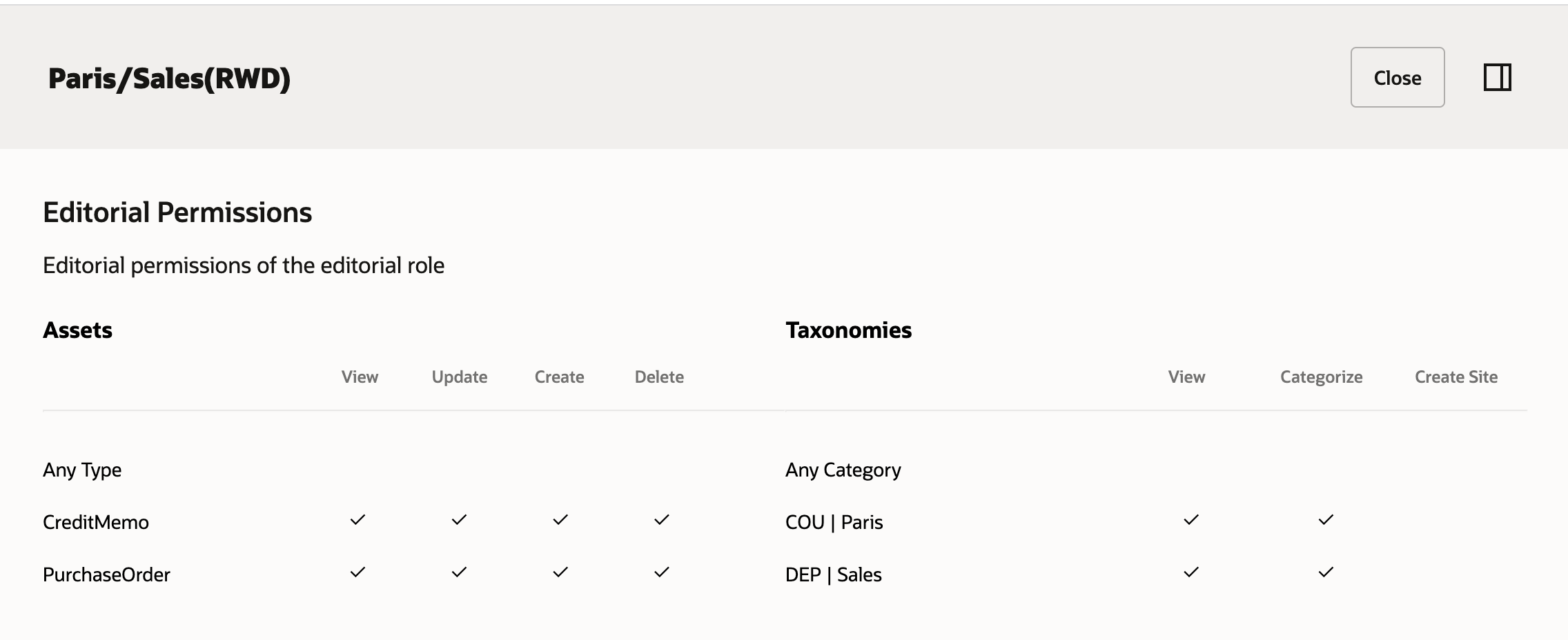
Task: Click the Taxonomies section heading
Action: point(848,330)
